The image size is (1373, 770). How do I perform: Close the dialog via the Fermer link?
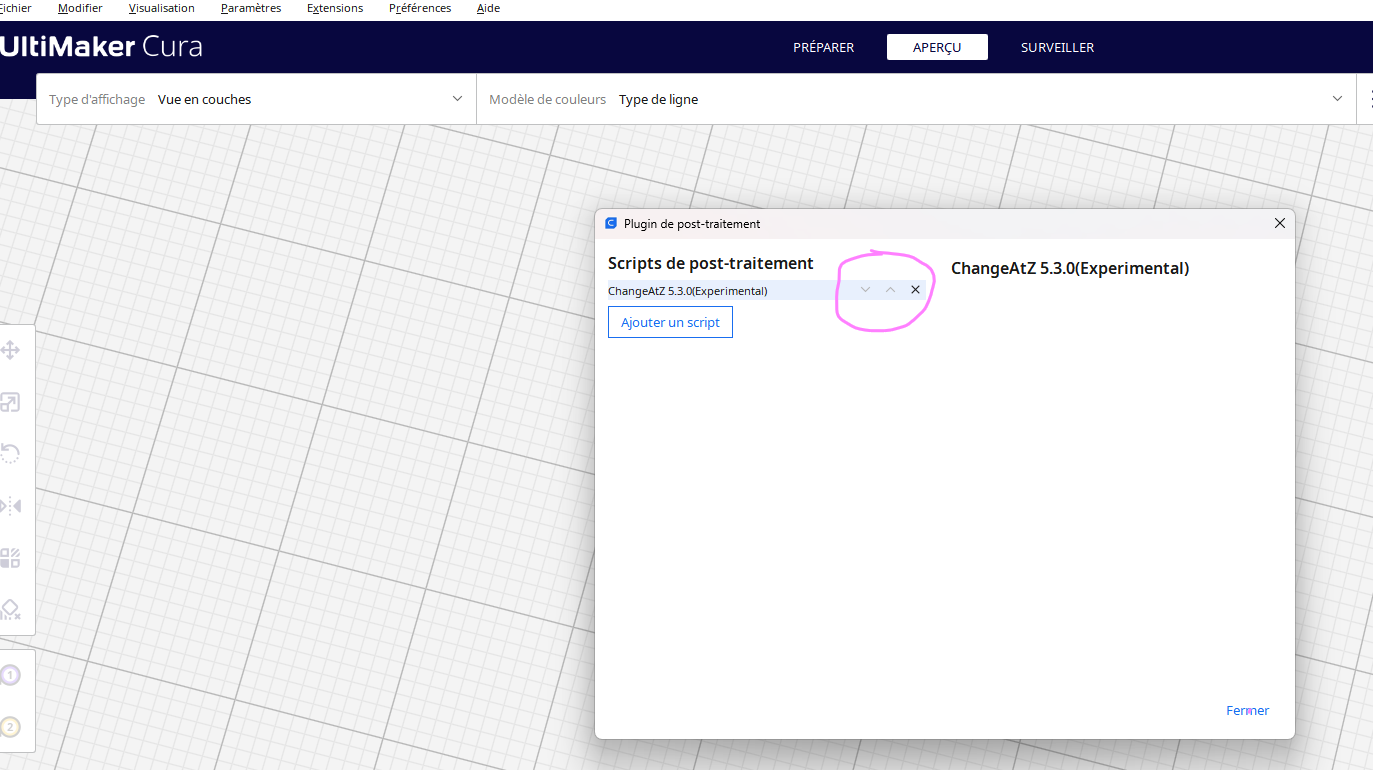click(x=1246, y=710)
